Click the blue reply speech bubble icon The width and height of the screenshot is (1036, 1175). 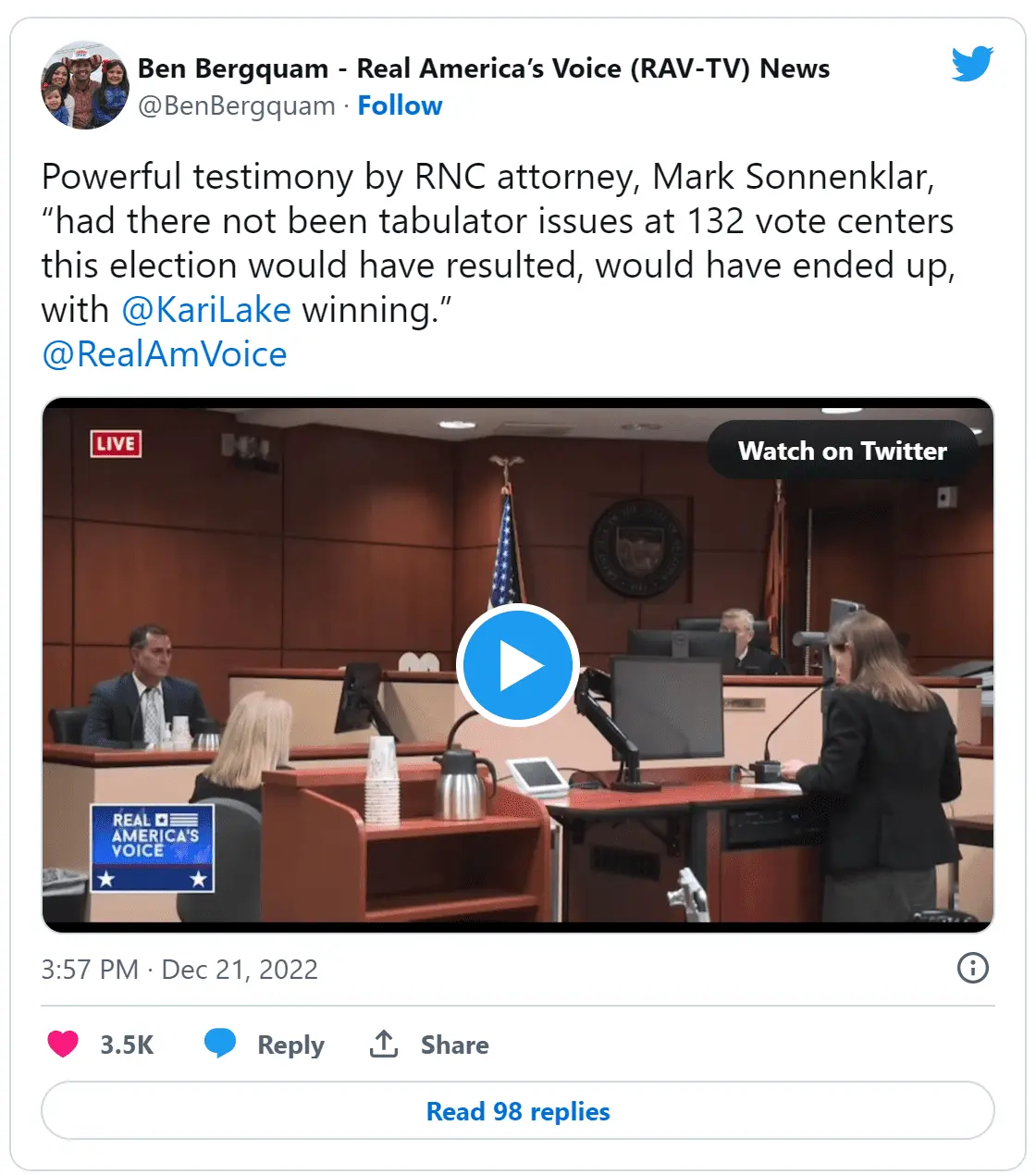pos(219,1044)
